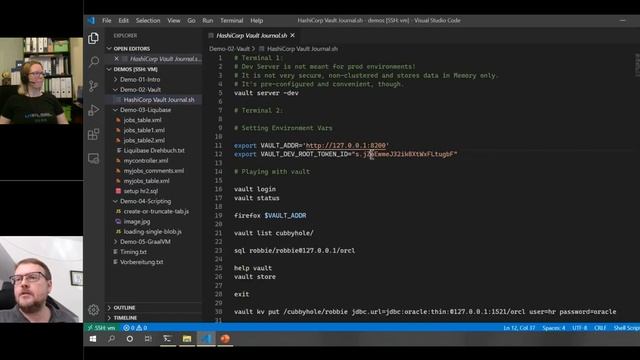Open the Source Control view
This screenshot has width=640, height=360.
(93, 86)
